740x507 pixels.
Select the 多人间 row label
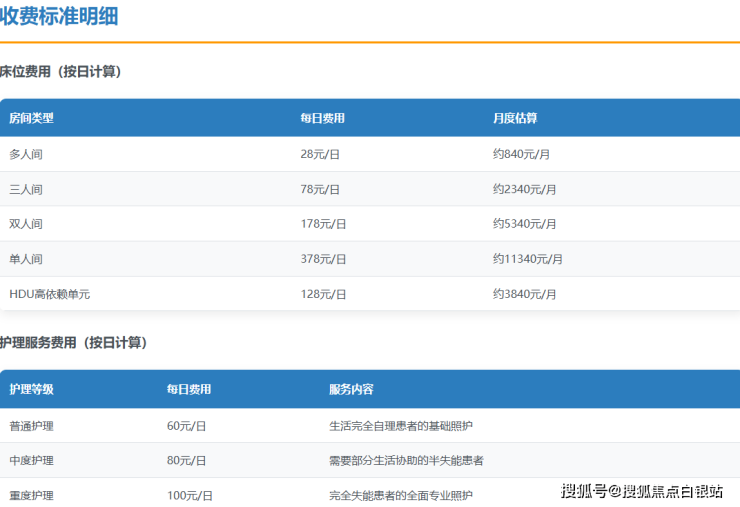[26, 154]
